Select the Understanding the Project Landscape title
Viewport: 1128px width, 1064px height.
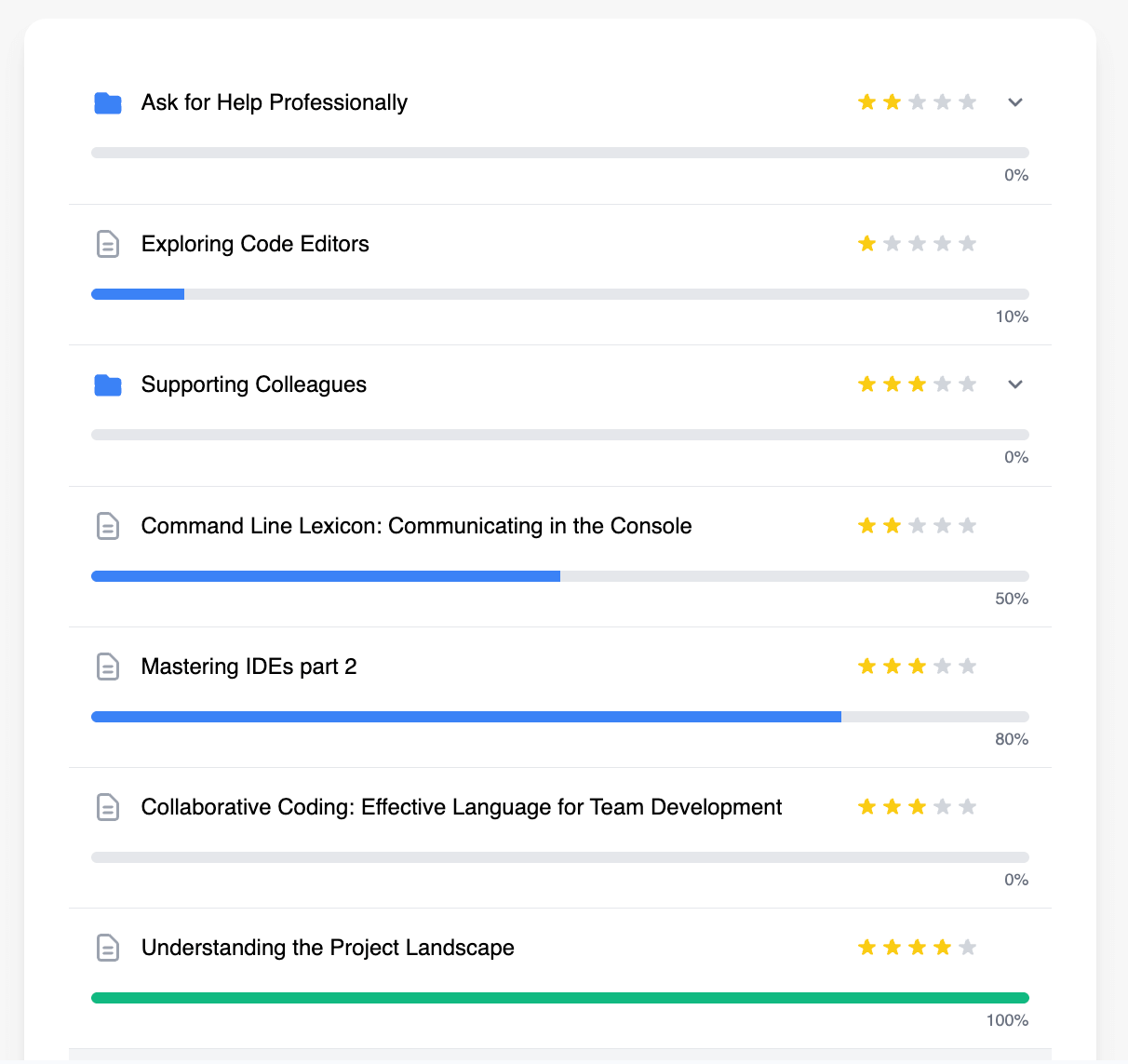click(x=328, y=948)
